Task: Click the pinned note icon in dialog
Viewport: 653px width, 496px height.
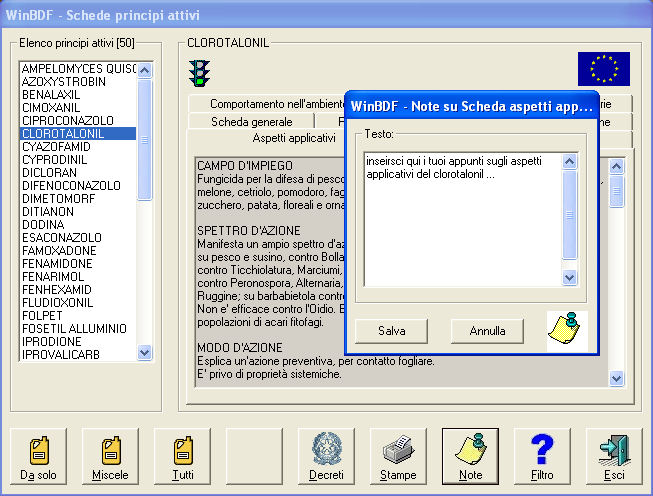Action: click(567, 330)
